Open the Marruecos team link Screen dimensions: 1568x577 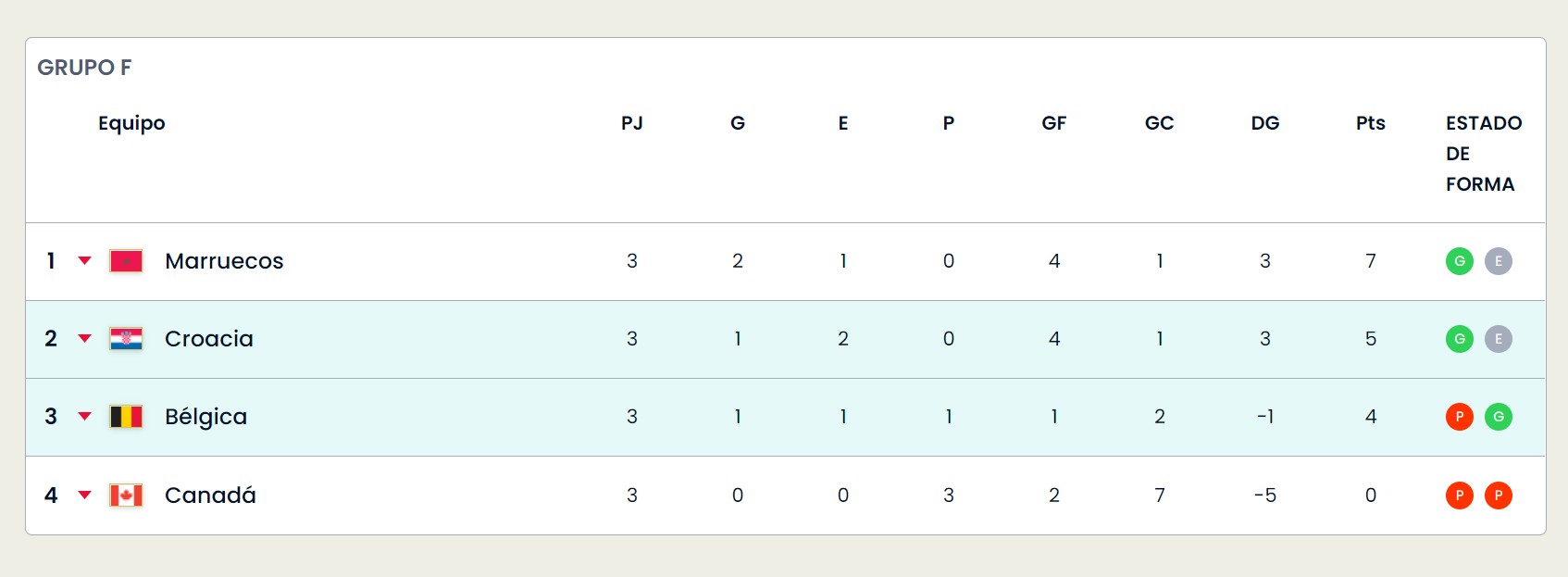(224, 261)
